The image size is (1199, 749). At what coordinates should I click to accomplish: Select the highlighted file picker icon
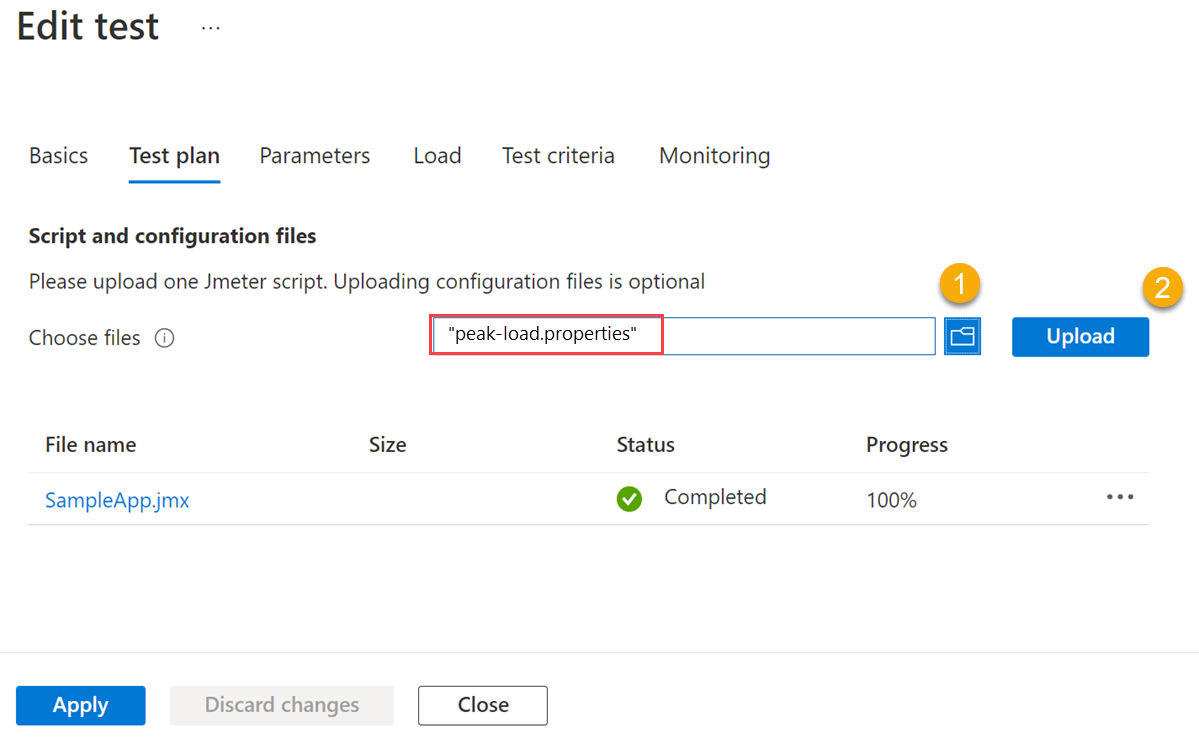(x=961, y=336)
